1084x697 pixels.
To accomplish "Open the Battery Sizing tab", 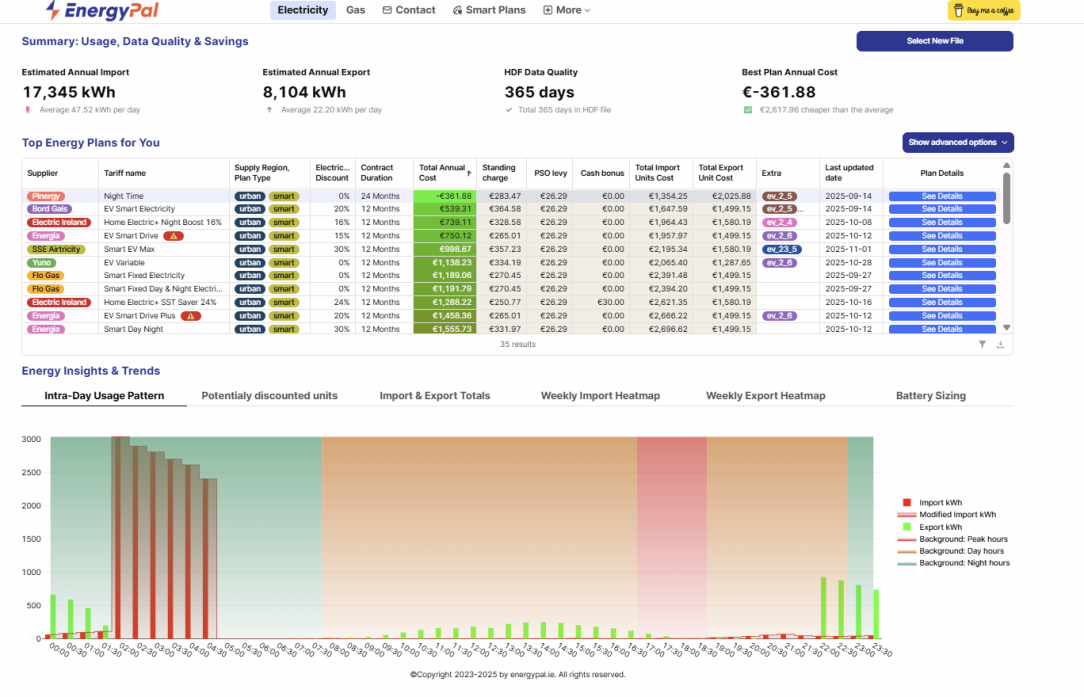I will pyautogui.click(x=931, y=396).
